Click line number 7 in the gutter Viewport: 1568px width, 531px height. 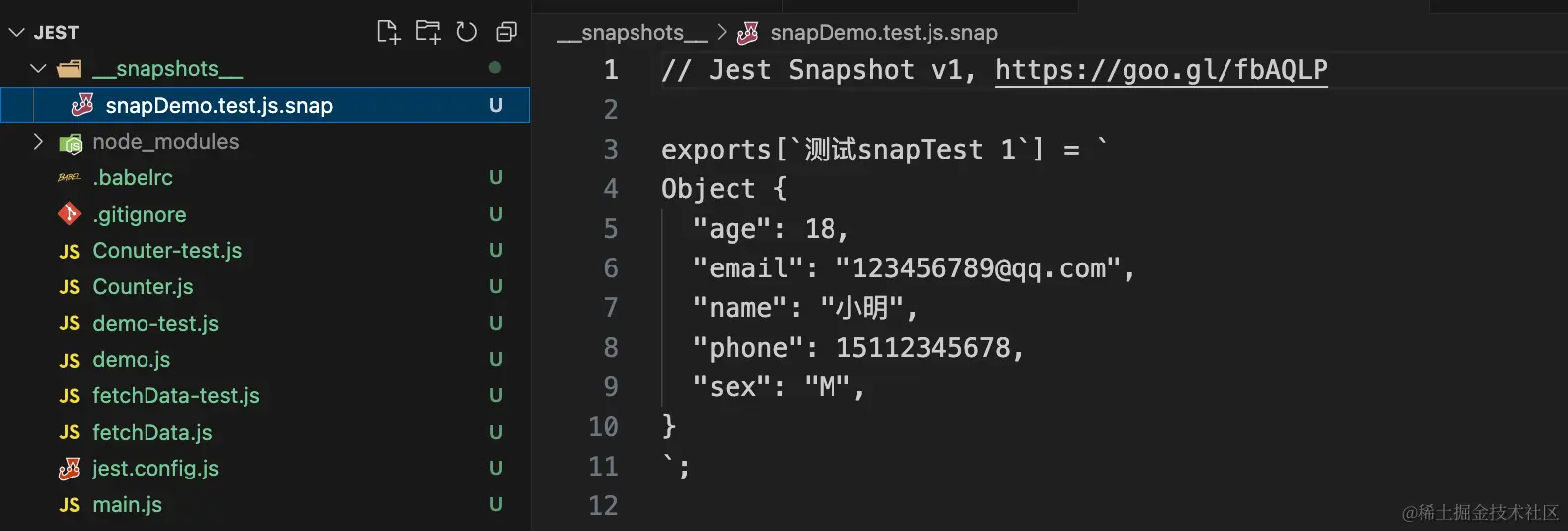610,308
